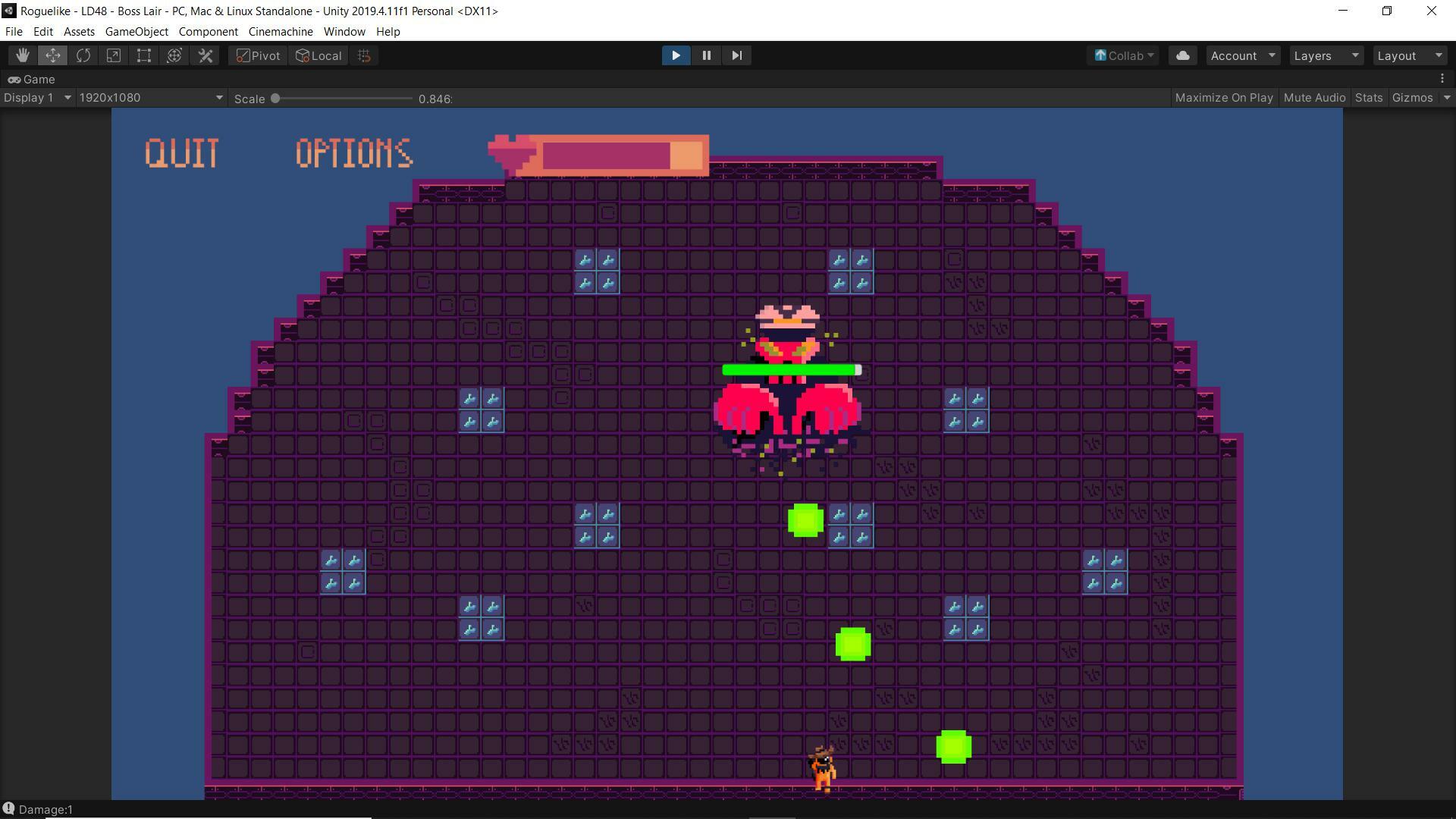The width and height of the screenshot is (1456, 819).
Task: Toggle Mute Audio in Game view
Action: click(x=1314, y=98)
